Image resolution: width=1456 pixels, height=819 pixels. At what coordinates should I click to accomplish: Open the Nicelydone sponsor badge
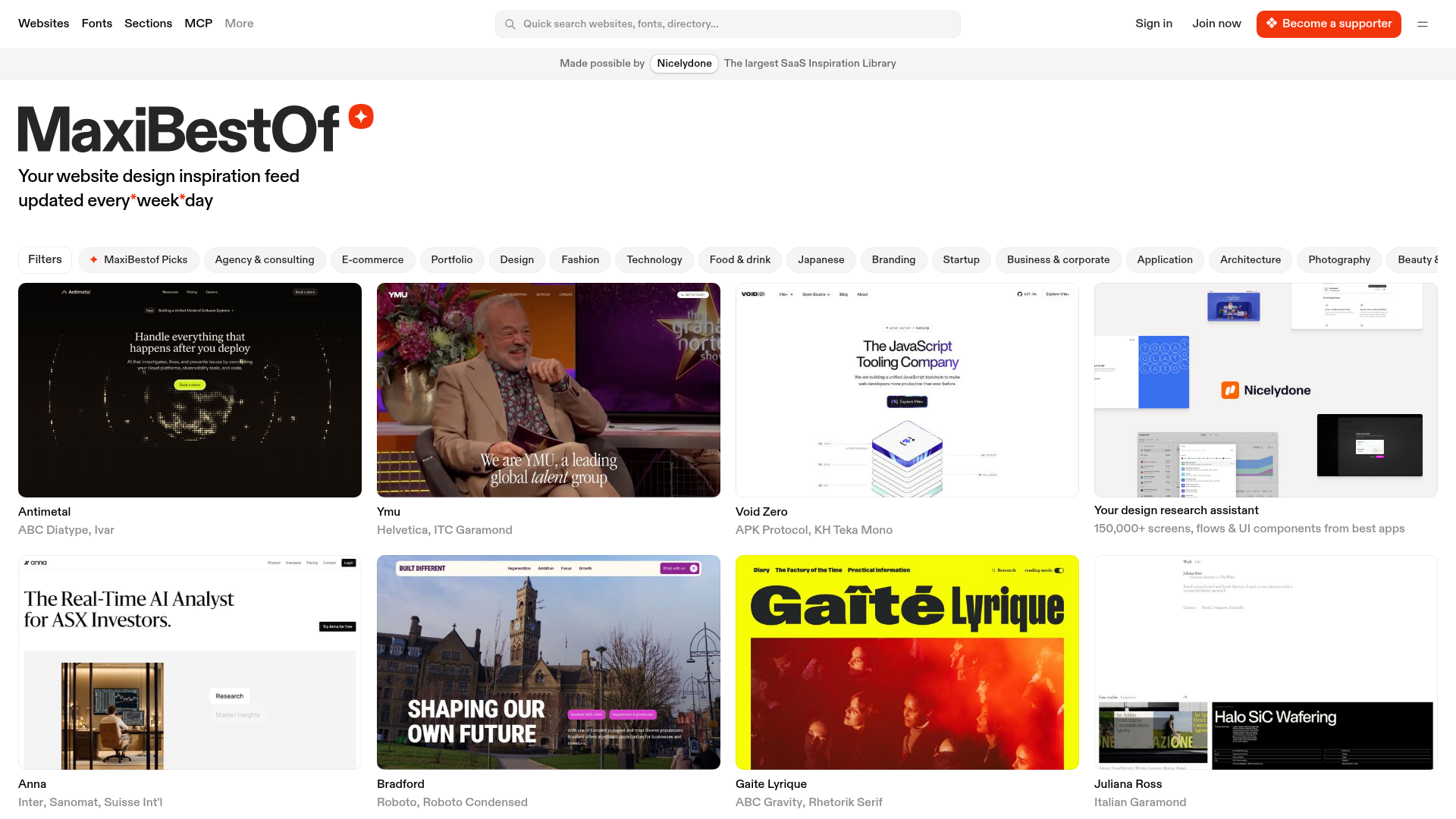(x=684, y=64)
